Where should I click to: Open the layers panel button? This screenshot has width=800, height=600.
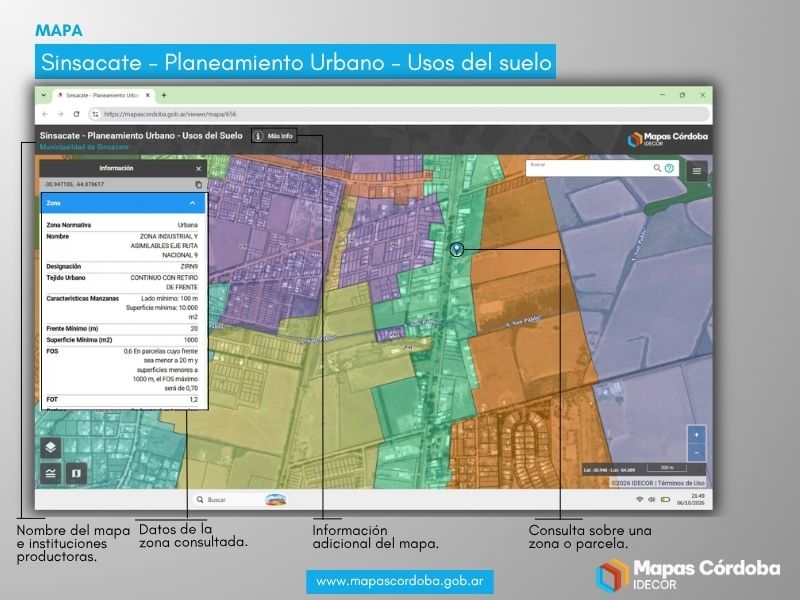coord(51,447)
